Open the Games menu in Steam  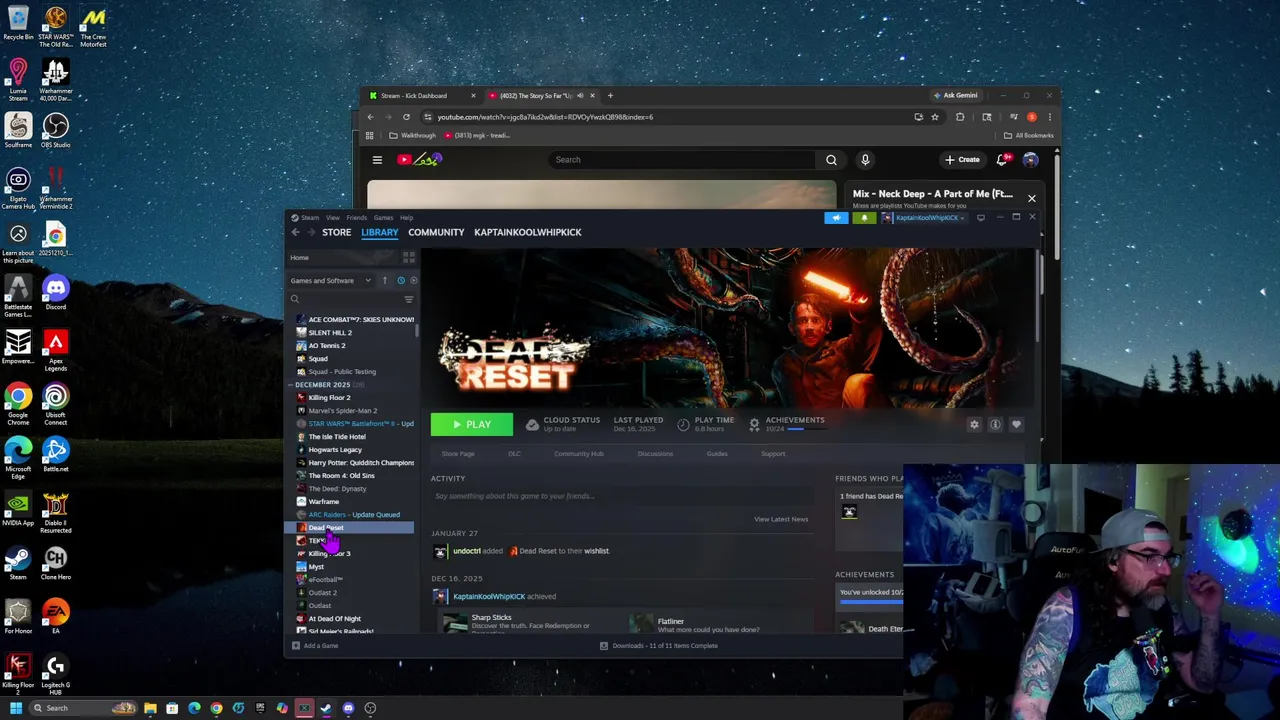click(383, 217)
